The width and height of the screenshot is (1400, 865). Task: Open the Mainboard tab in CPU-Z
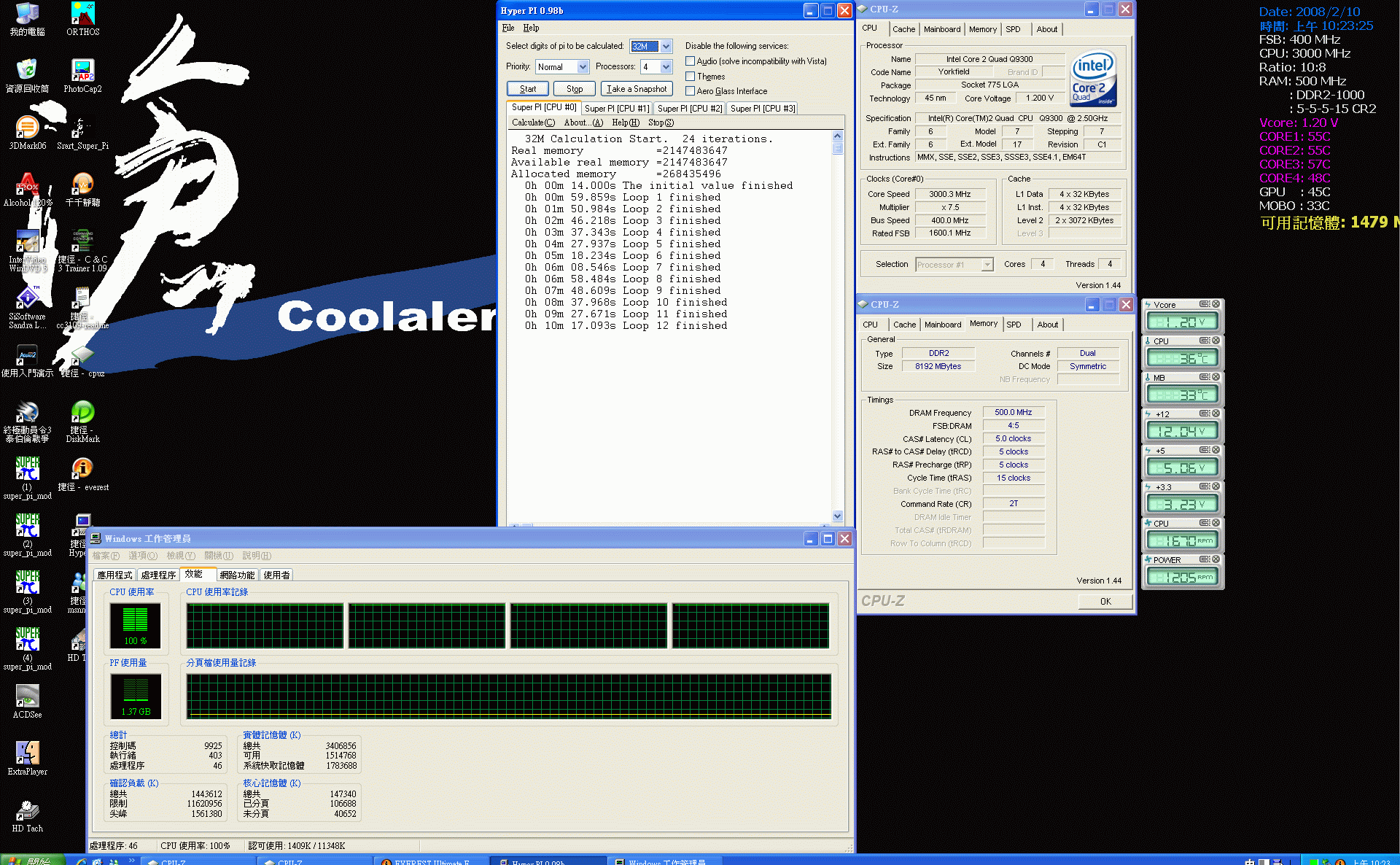(941, 29)
